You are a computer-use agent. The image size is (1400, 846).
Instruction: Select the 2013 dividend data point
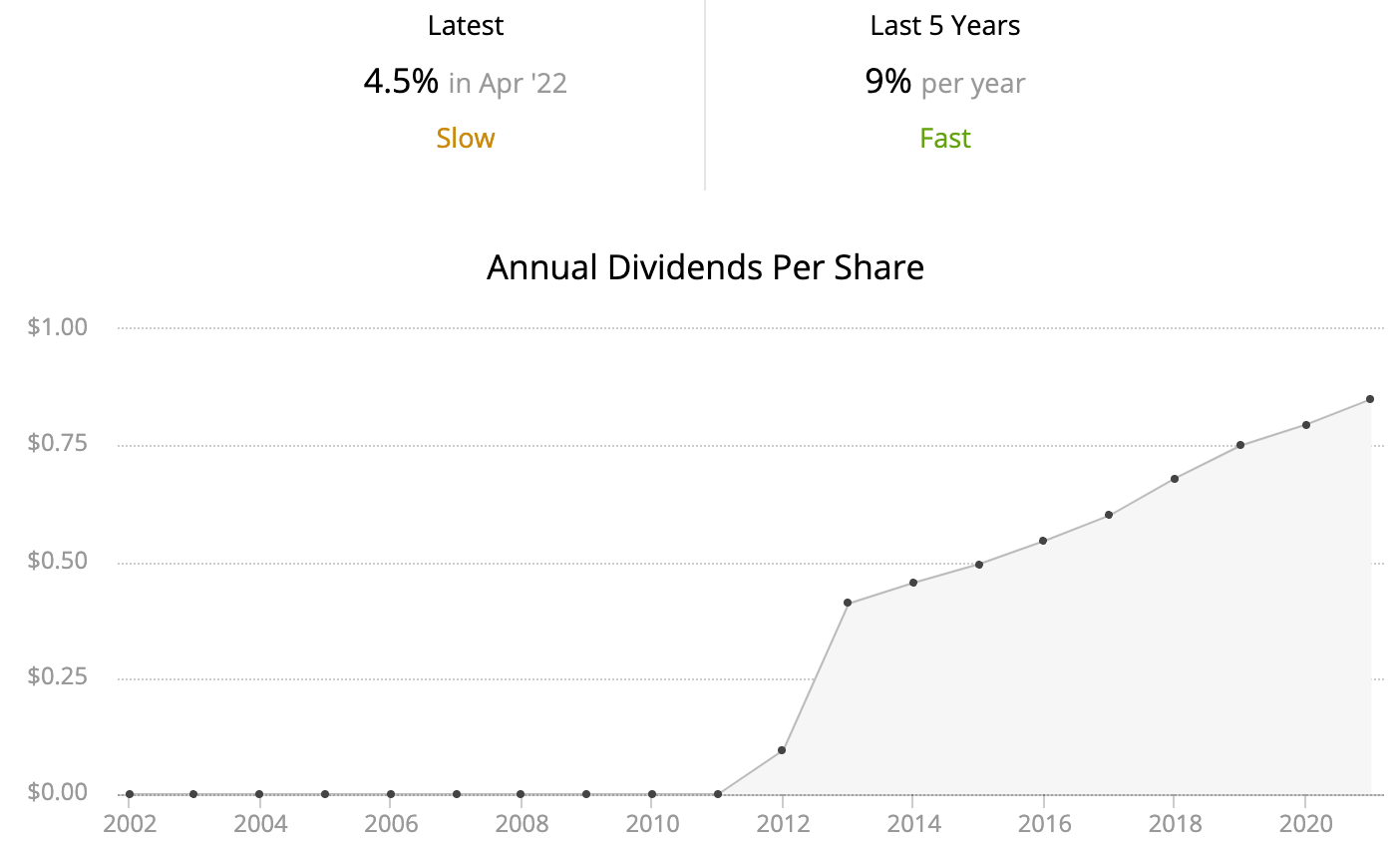tap(848, 603)
